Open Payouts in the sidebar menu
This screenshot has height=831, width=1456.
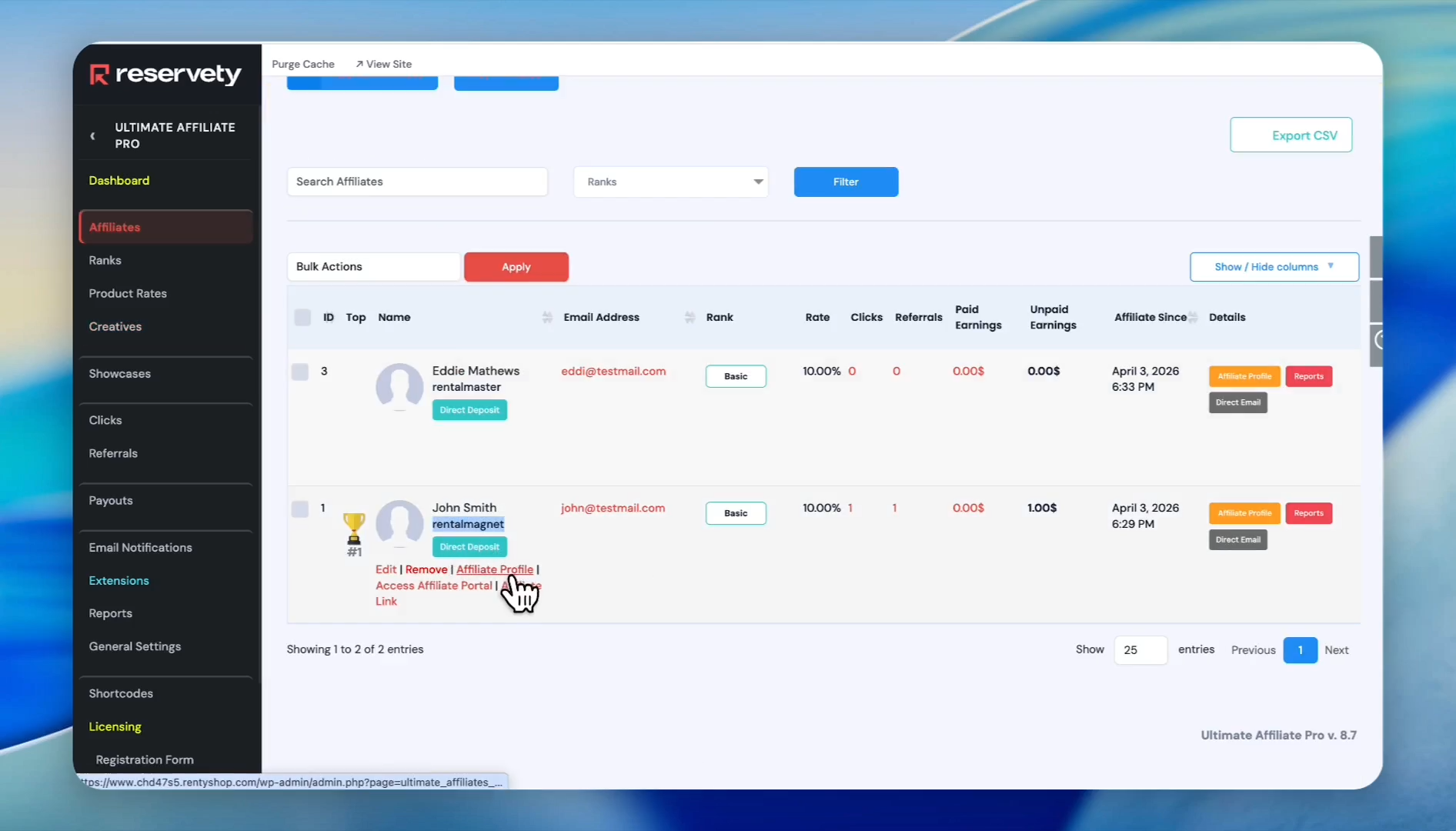(111, 500)
